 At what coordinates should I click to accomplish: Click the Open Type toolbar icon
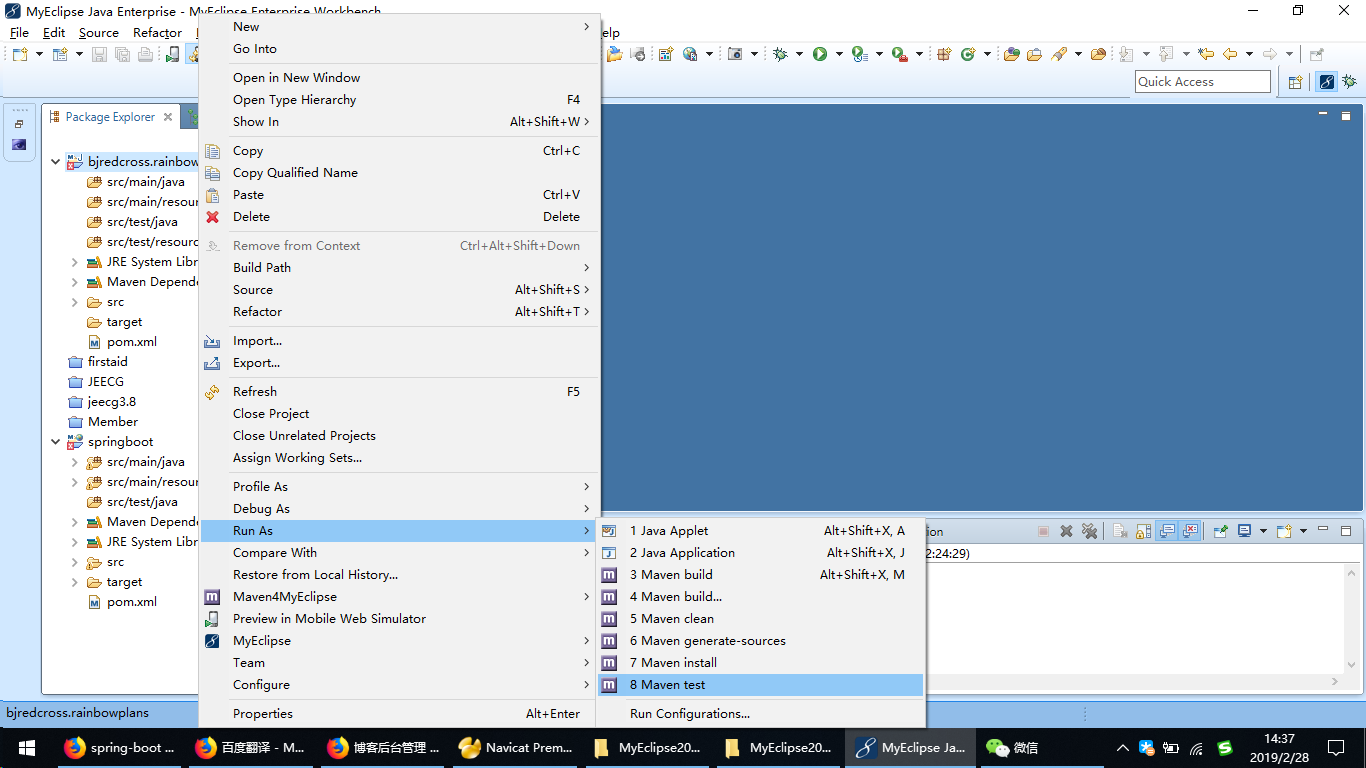(x=1011, y=54)
